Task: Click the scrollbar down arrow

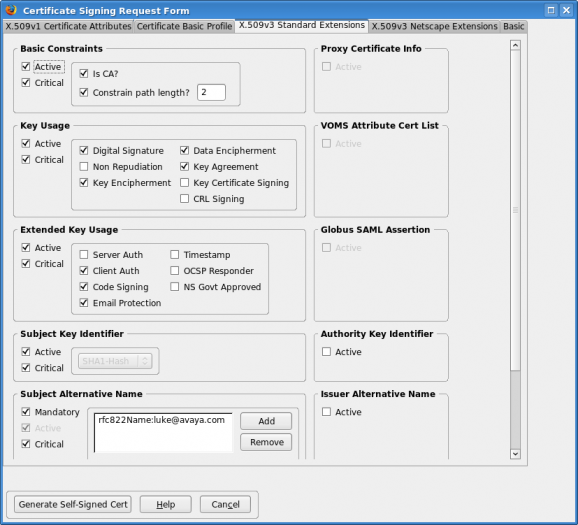Action: 515,454
